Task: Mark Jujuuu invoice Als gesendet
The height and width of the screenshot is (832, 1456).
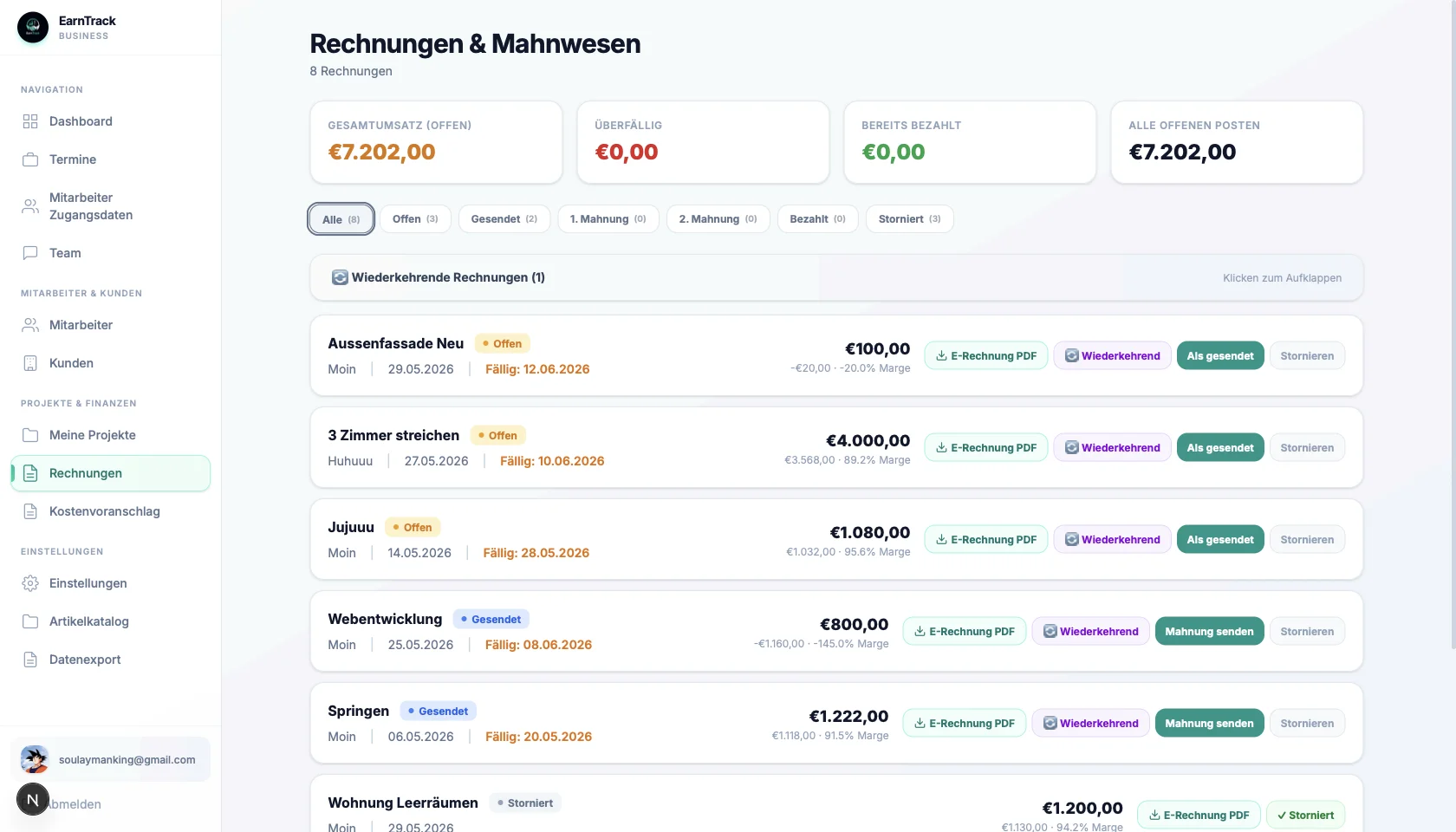Action: [1220, 540]
